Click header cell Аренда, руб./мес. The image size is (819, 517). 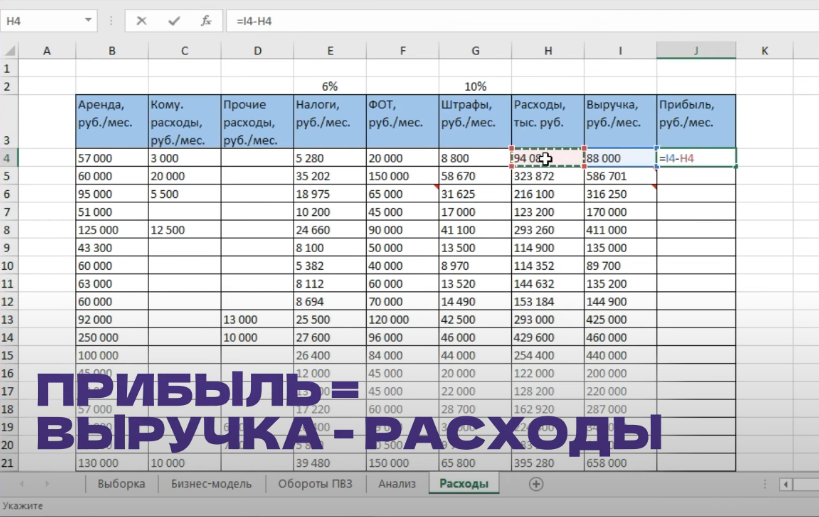pyautogui.click(x=112, y=122)
